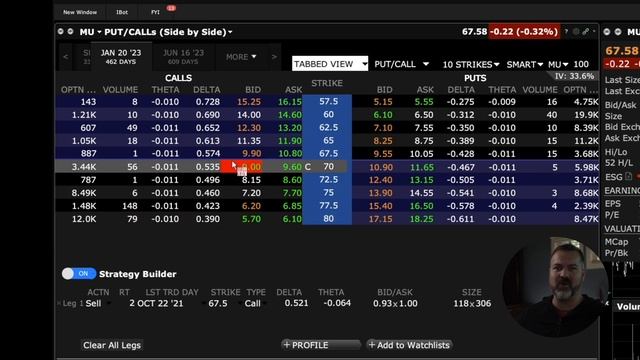
Task: Click the puts VOLUME column header
Action: click(540, 89)
